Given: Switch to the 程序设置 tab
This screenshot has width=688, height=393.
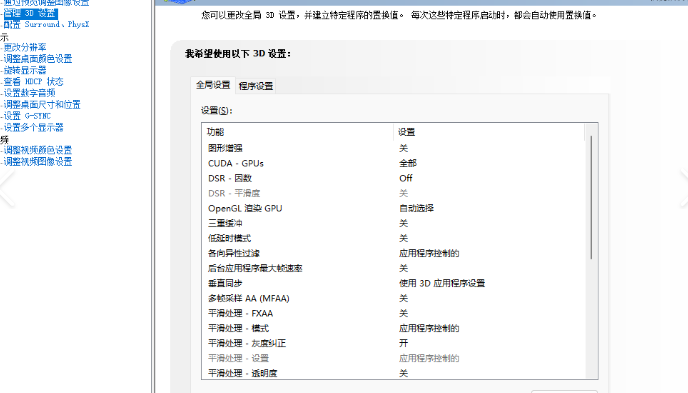Looking at the screenshot, I should 256,86.
